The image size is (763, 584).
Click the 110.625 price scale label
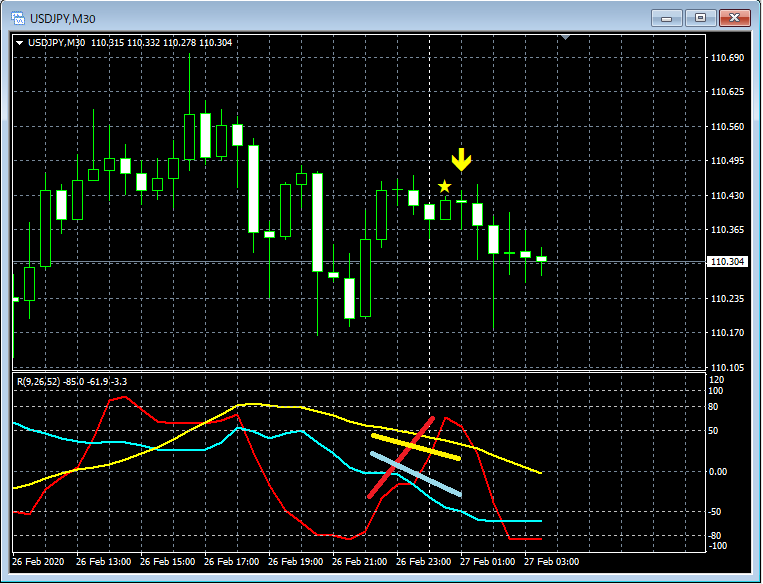point(727,92)
